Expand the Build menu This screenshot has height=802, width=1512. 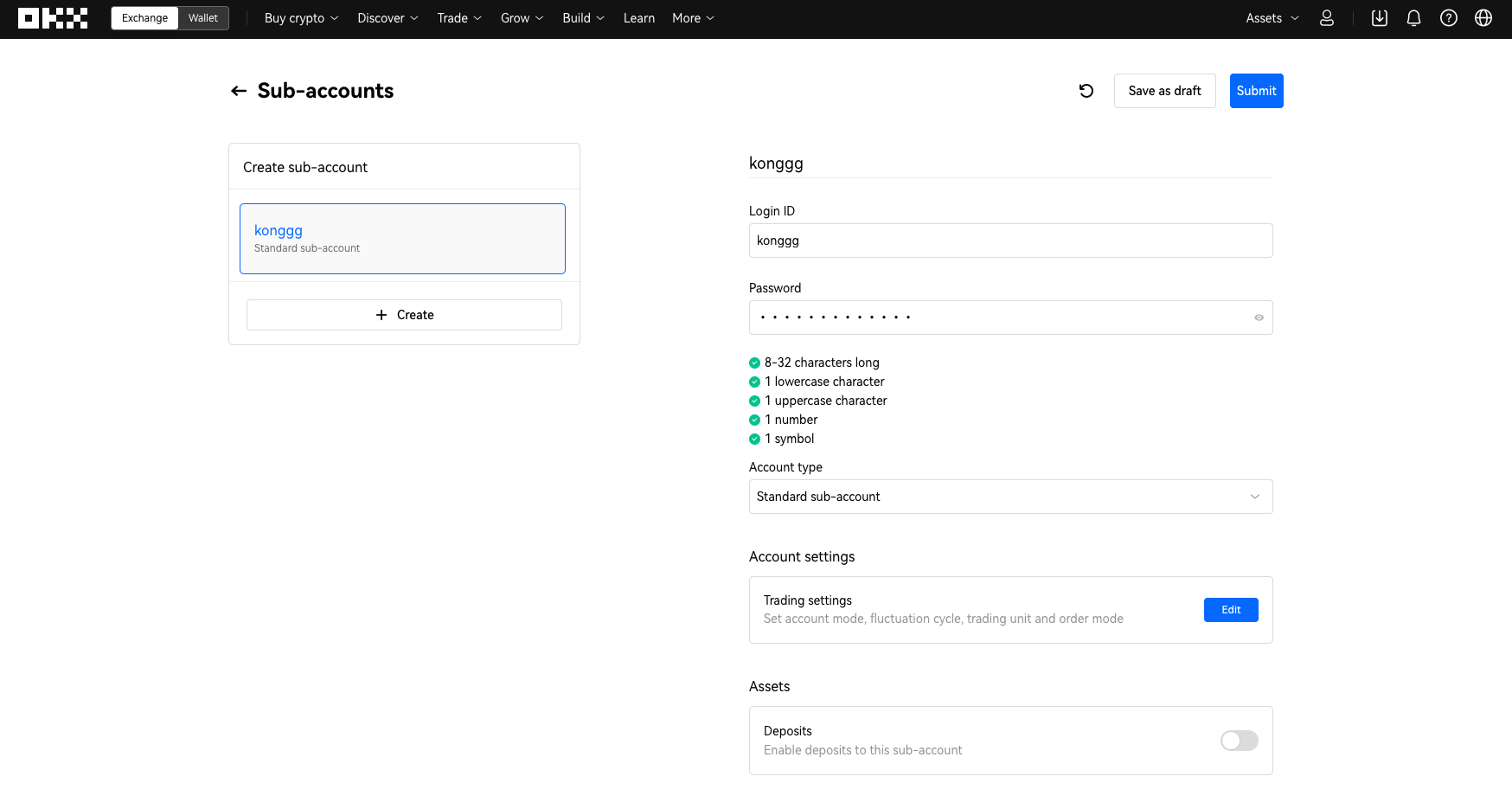pyautogui.click(x=583, y=18)
